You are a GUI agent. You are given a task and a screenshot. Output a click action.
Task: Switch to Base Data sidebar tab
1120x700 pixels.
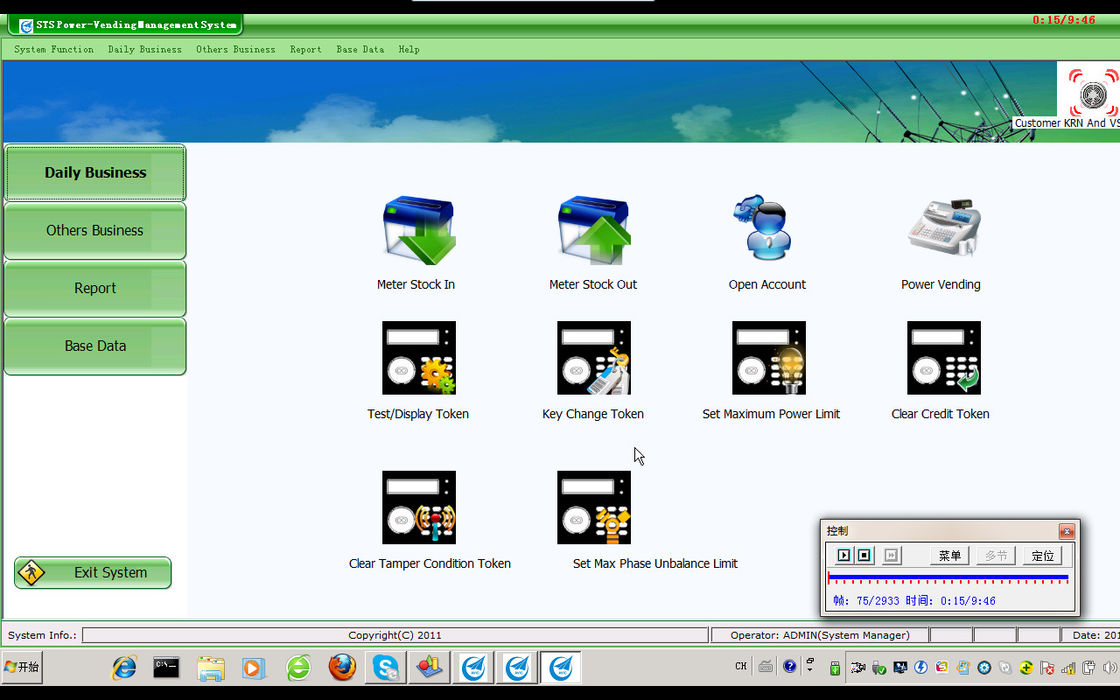coord(95,346)
